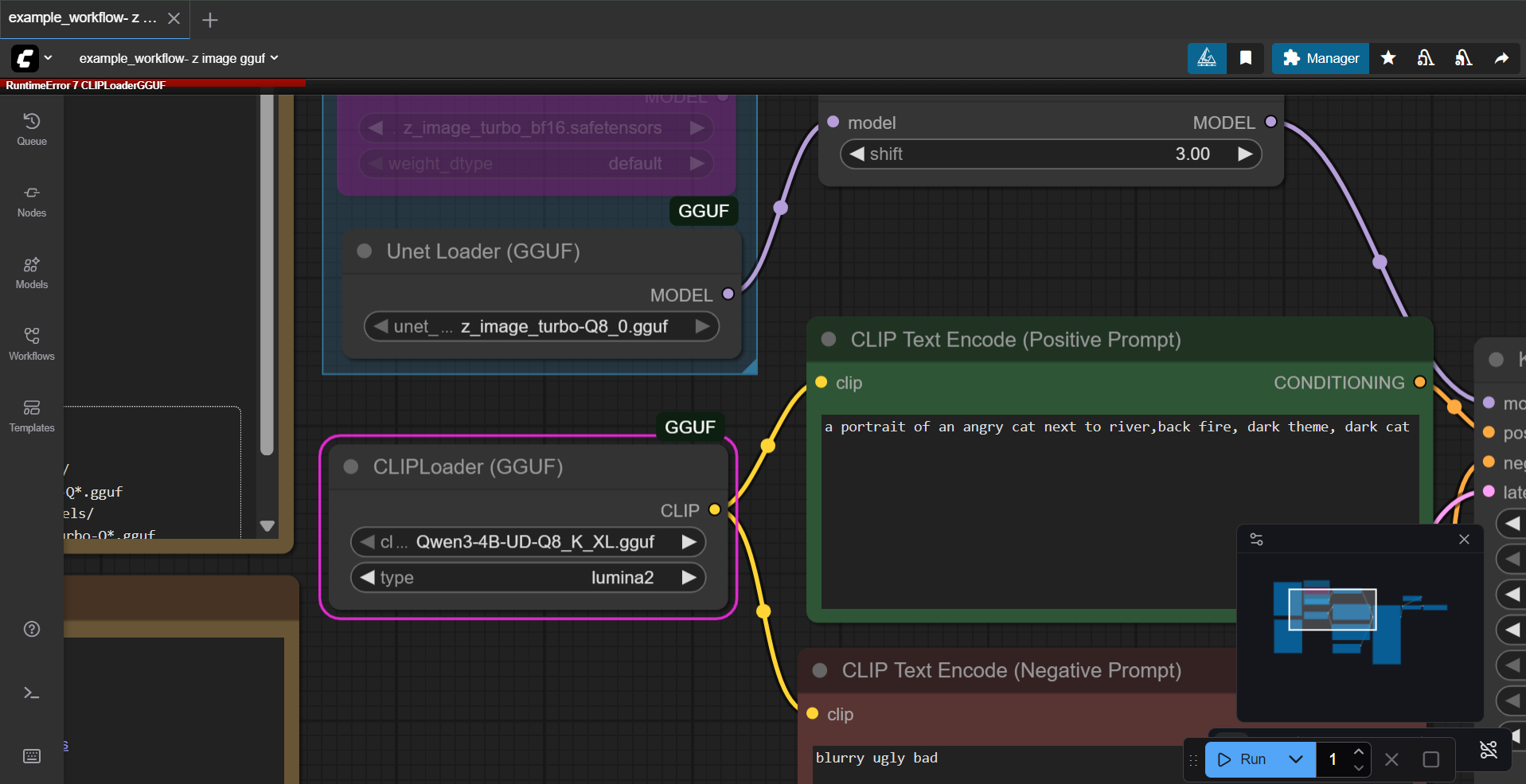Click the help question mark icon
The width and height of the screenshot is (1526, 784).
point(32,629)
